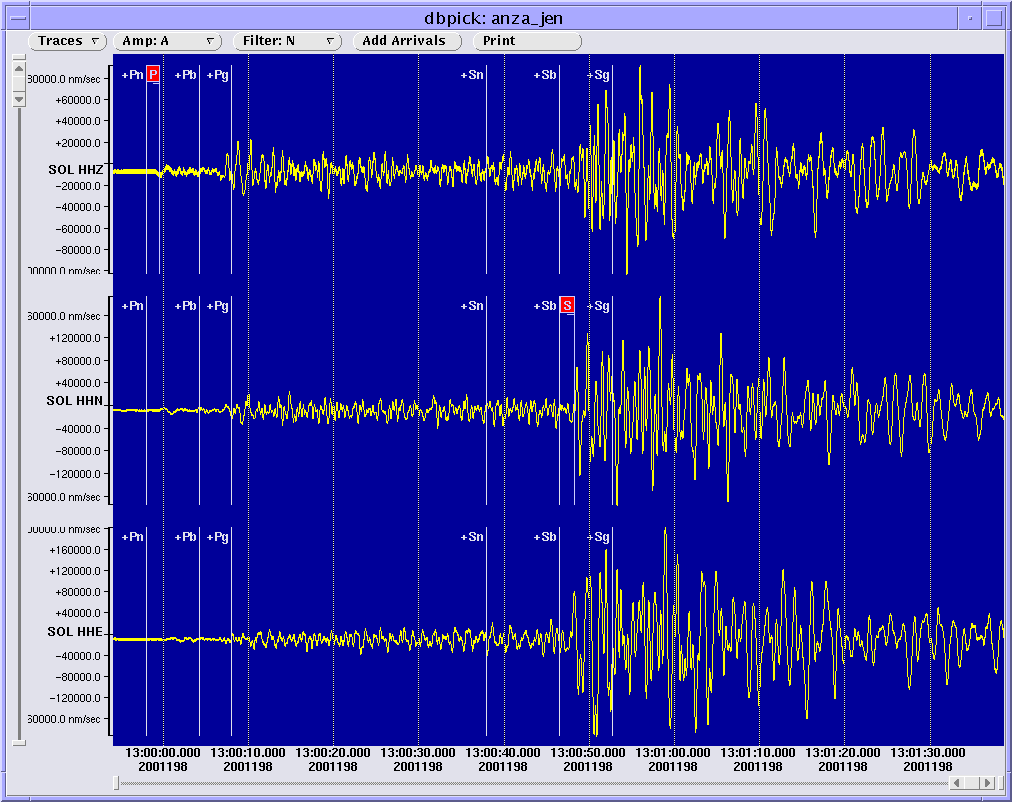Click the +Sn marker on SOL HHN trace

[472, 306]
